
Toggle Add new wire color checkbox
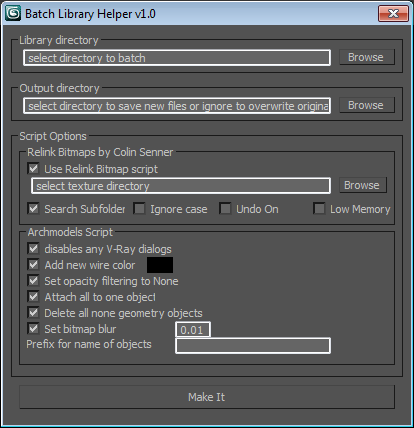point(33,265)
